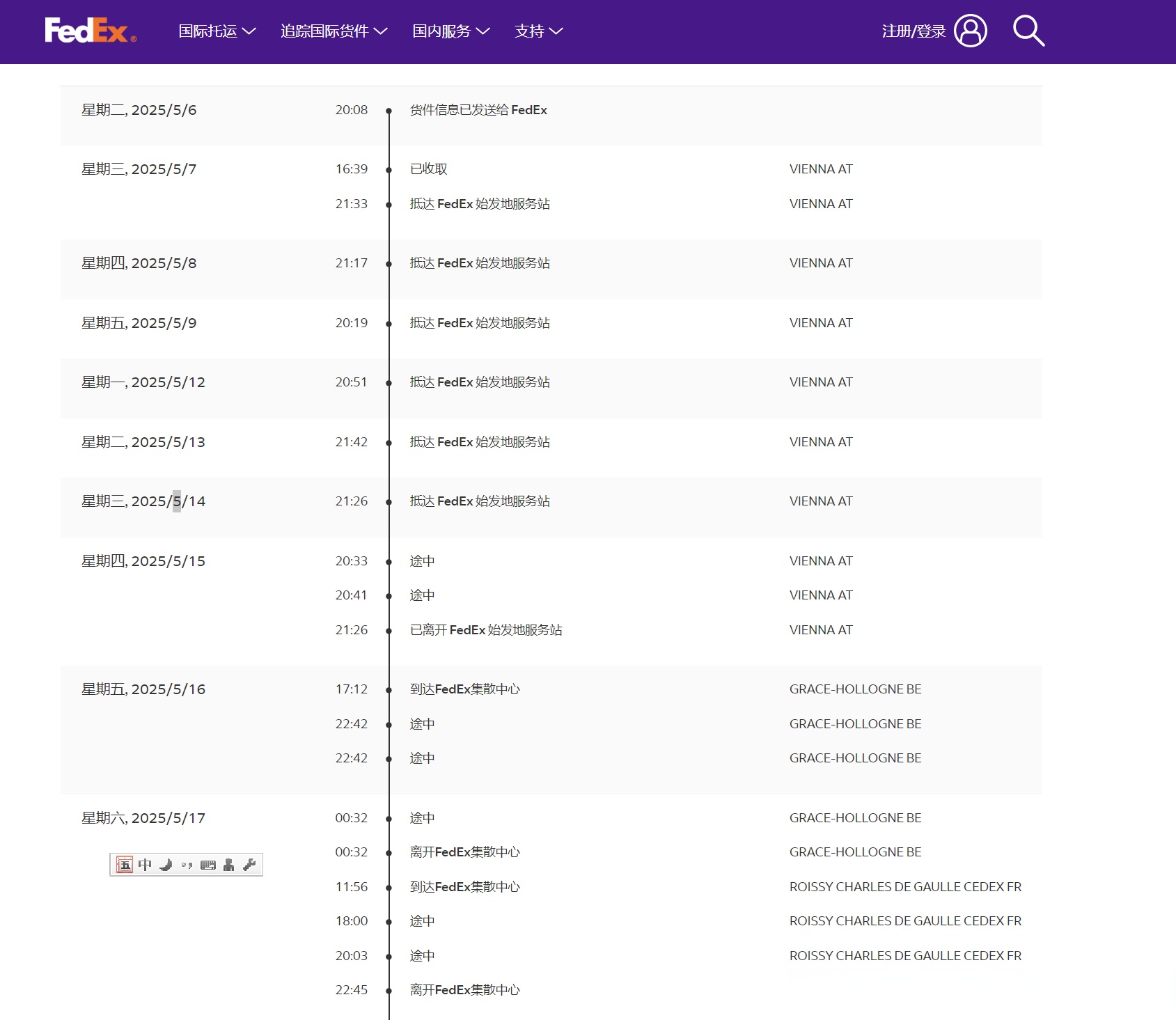Click the 20:51 time entry

coord(352,382)
